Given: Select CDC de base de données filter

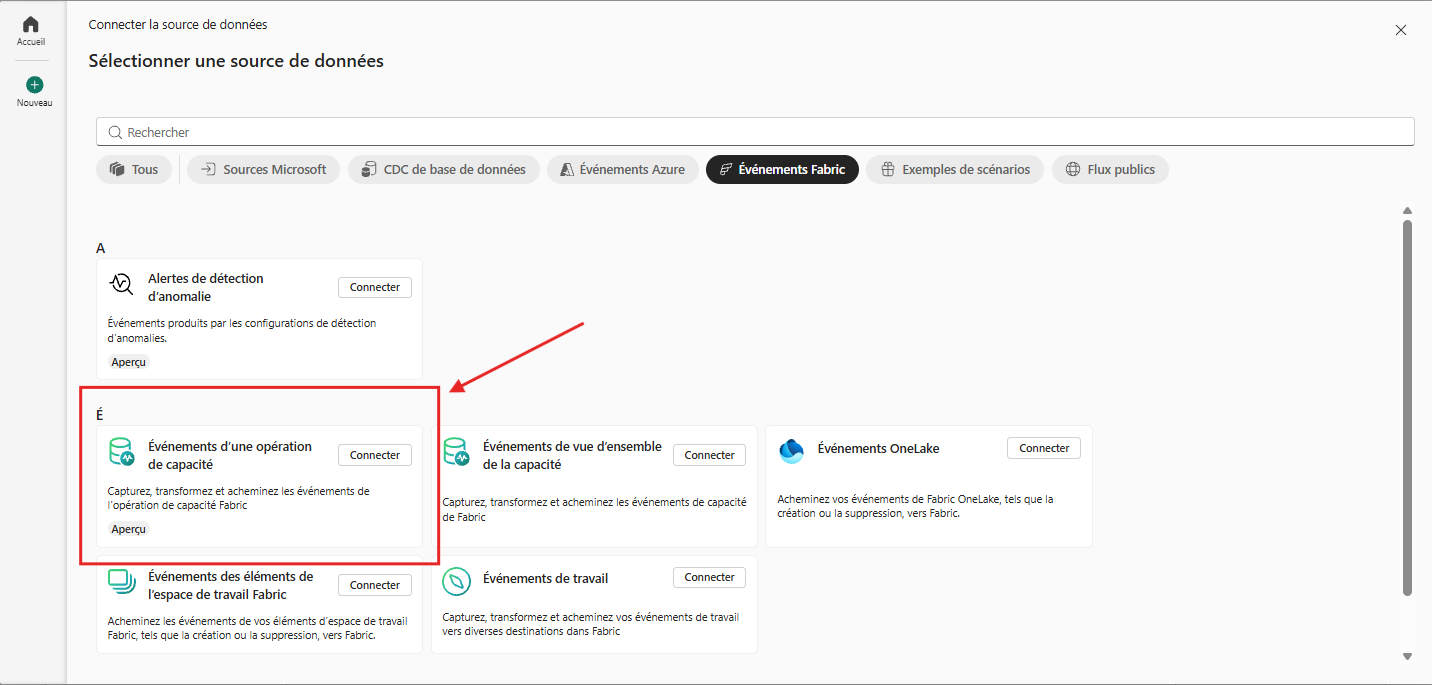Looking at the screenshot, I should (x=444, y=169).
